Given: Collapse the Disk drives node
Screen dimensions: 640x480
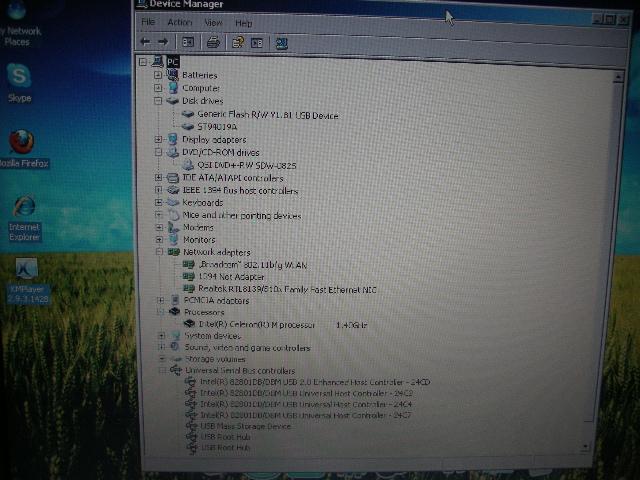Looking at the screenshot, I should point(158,101).
